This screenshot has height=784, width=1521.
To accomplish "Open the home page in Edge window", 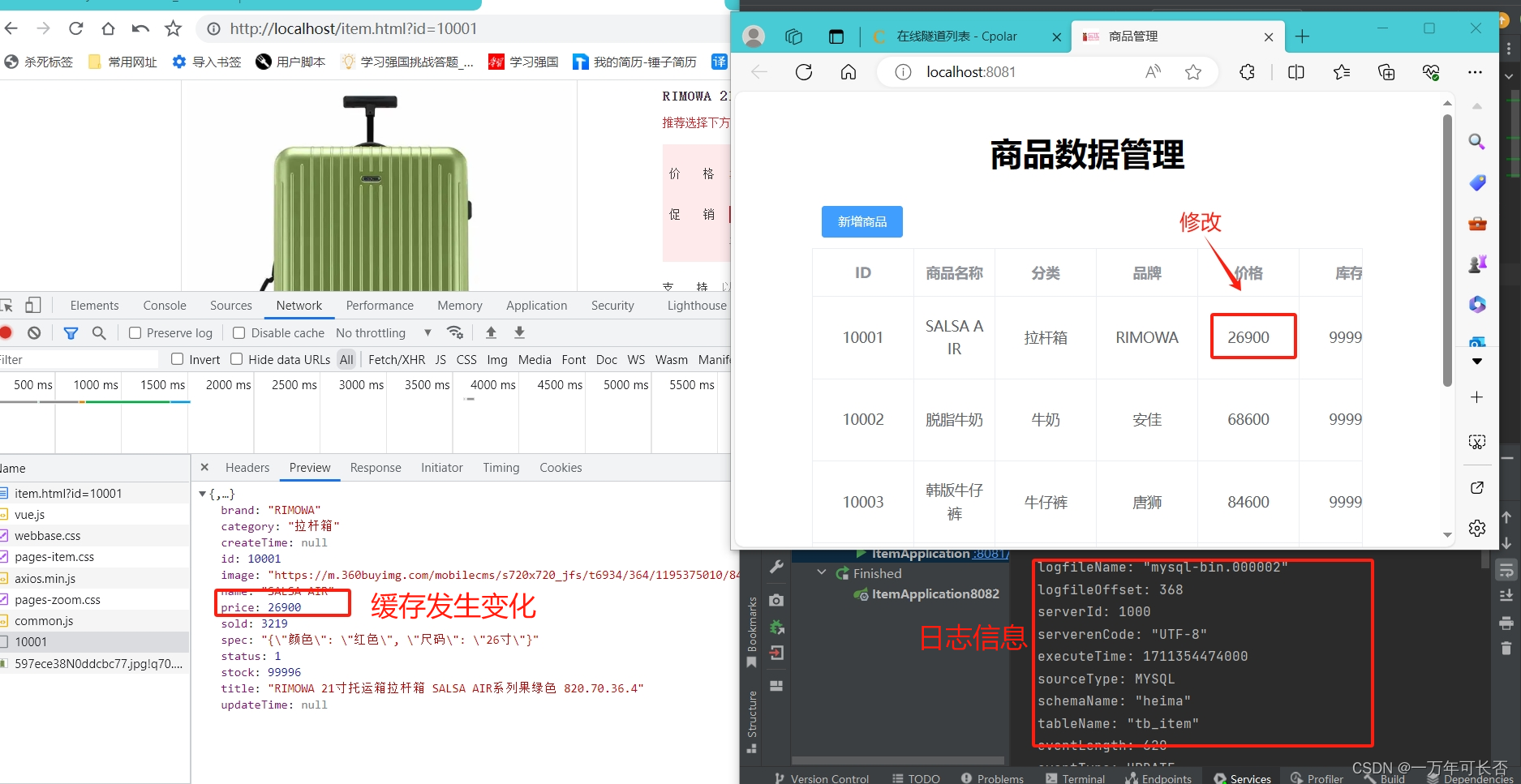I will coord(849,72).
